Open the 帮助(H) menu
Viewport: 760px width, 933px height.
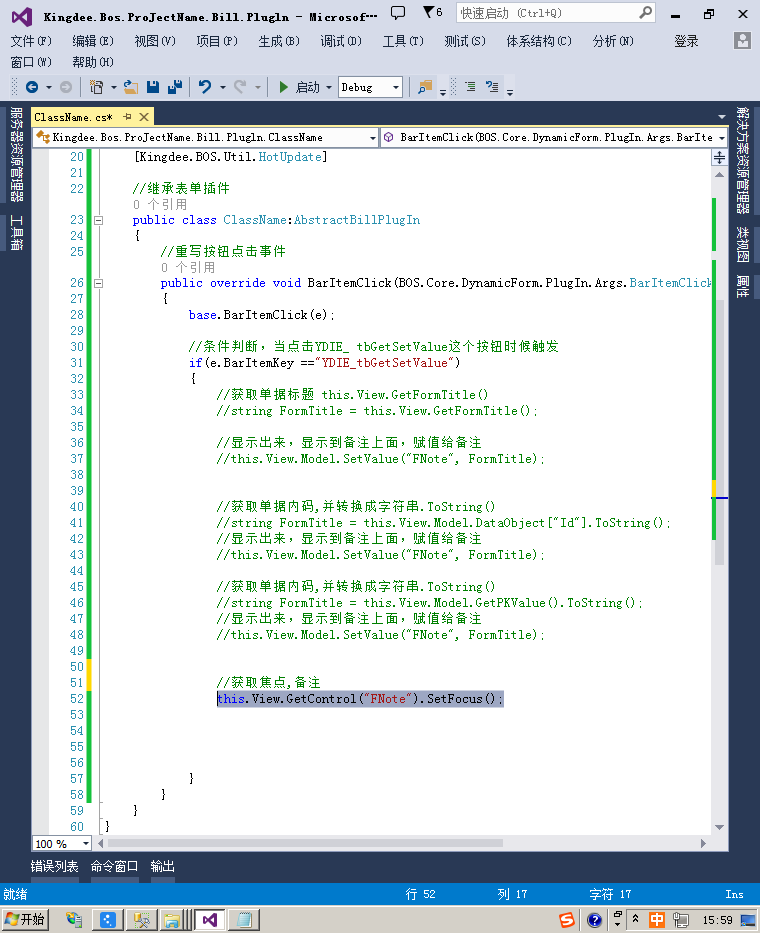[x=93, y=62]
